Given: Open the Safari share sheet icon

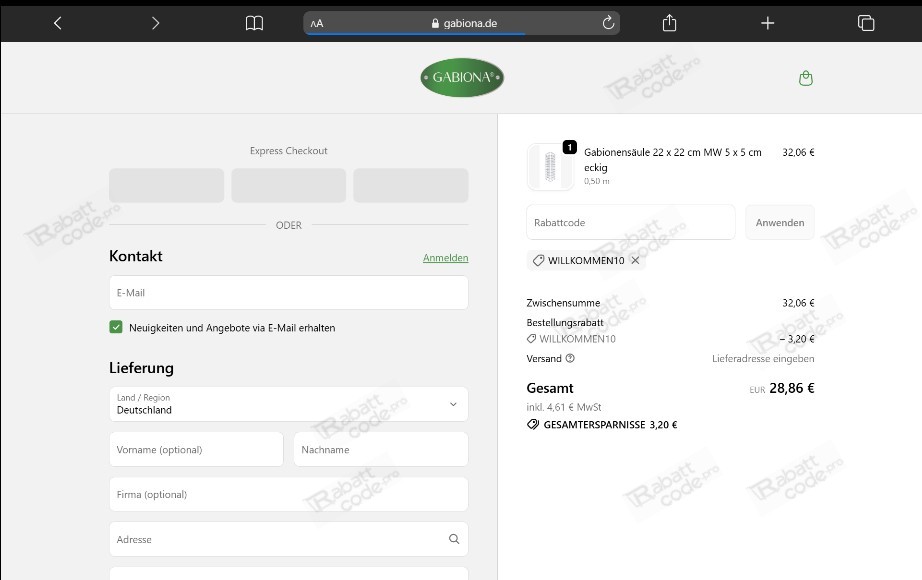Looking at the screenshot, I should (669, 23).
